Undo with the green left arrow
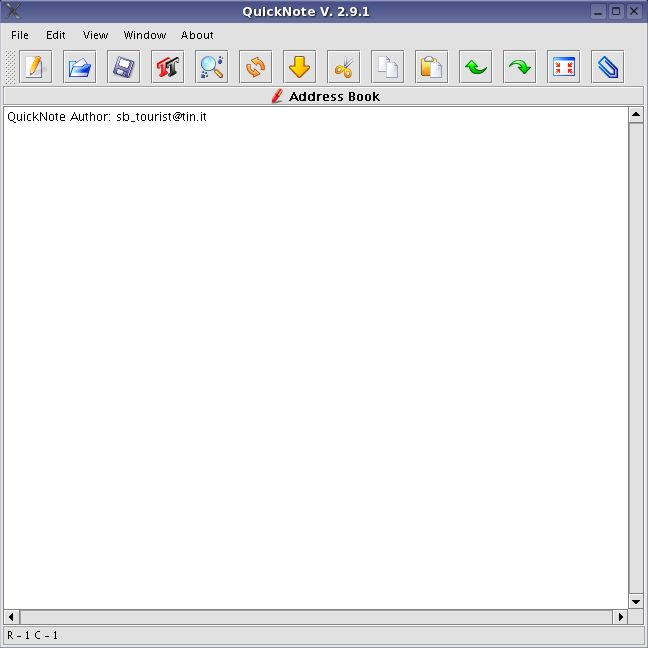Screen dimensions: 648x648 [476, 67]
